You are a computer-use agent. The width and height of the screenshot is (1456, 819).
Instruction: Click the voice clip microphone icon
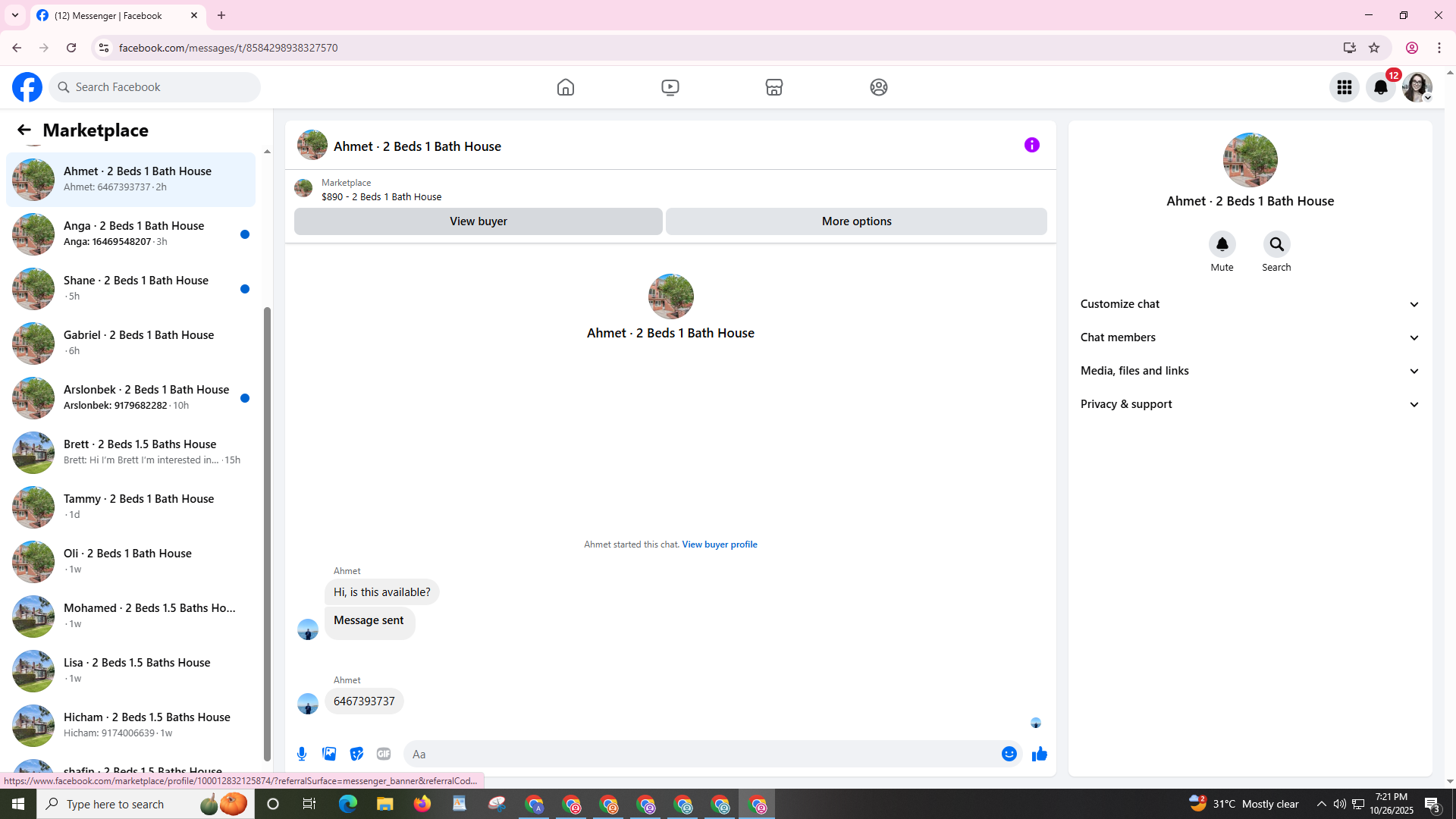pos(302,754)
